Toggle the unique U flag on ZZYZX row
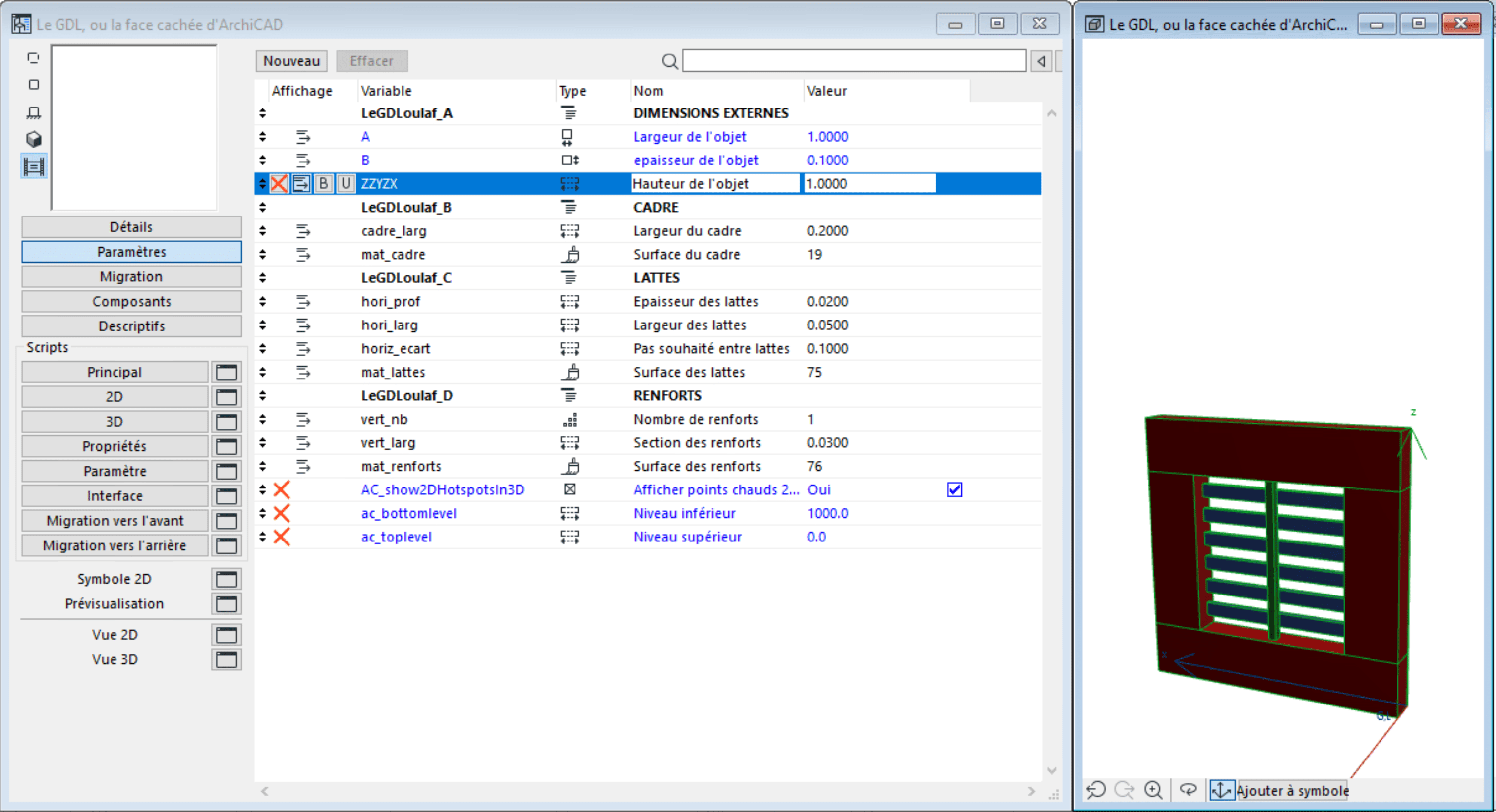Image resolution: width=1496 pixels, height=812 pixels. [x=345, y=184]
